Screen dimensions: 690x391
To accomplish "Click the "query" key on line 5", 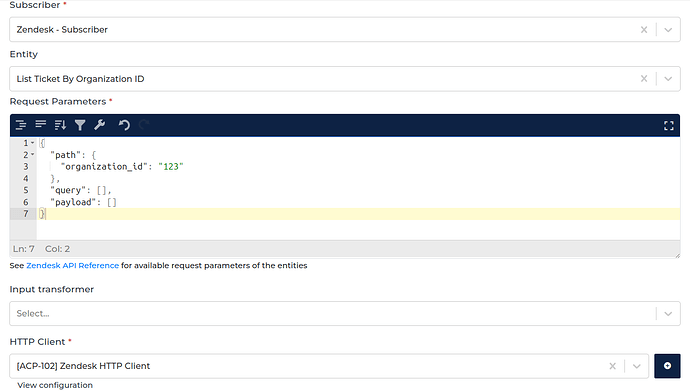I will pos(68,190).
